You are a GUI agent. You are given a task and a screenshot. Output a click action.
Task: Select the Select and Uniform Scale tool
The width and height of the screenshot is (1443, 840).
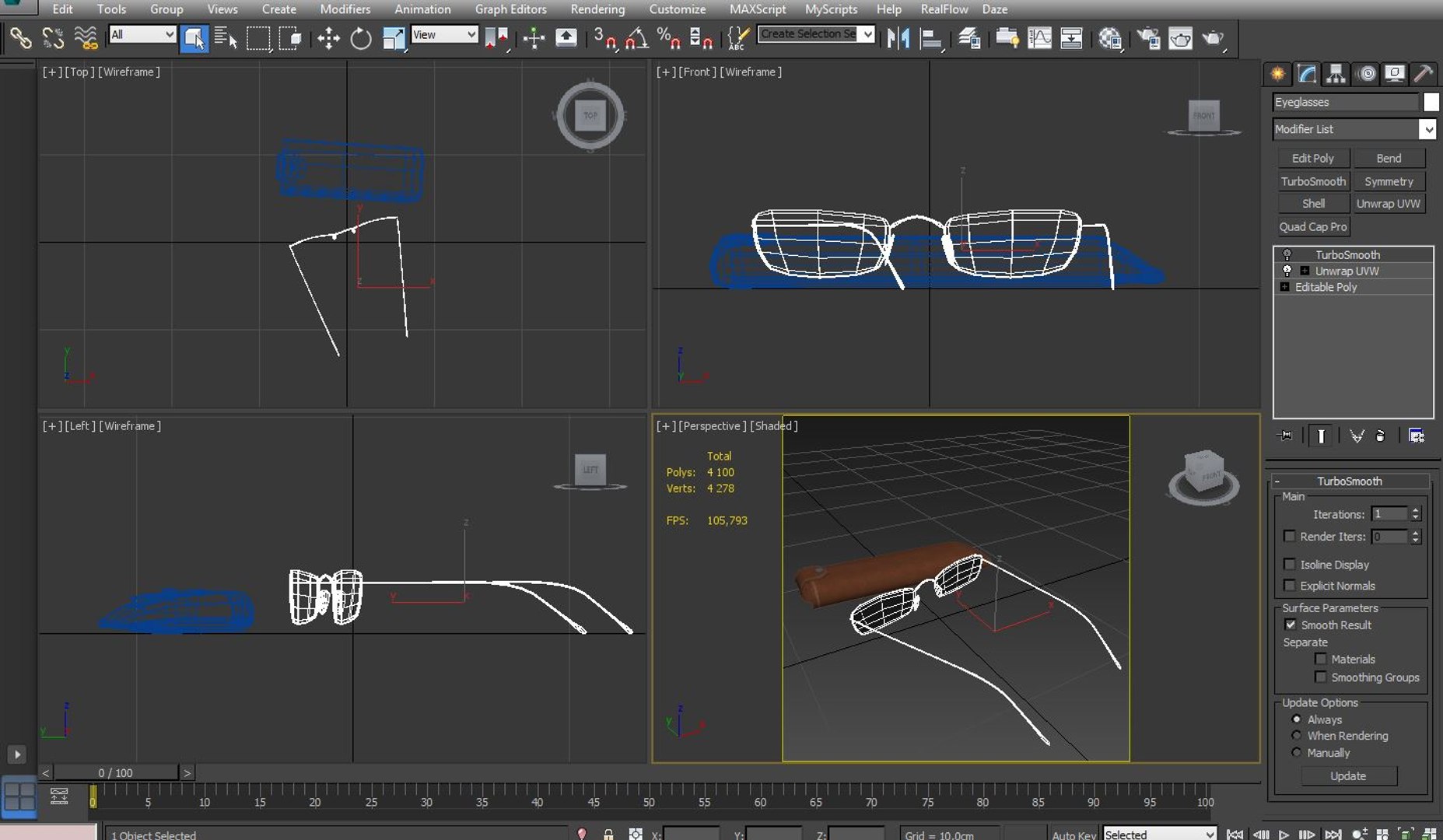pyautogui.click(x=394, y=38)
